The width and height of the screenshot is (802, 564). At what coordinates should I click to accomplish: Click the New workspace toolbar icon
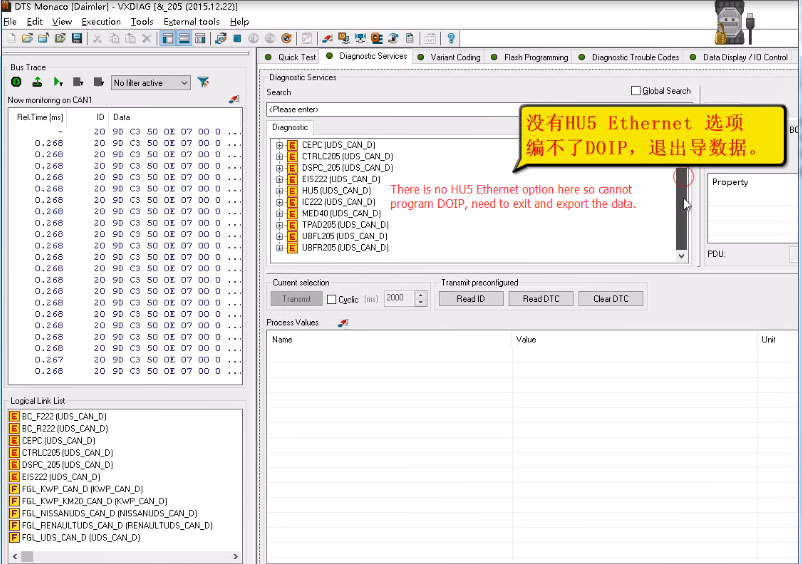(x=11, y=38)
